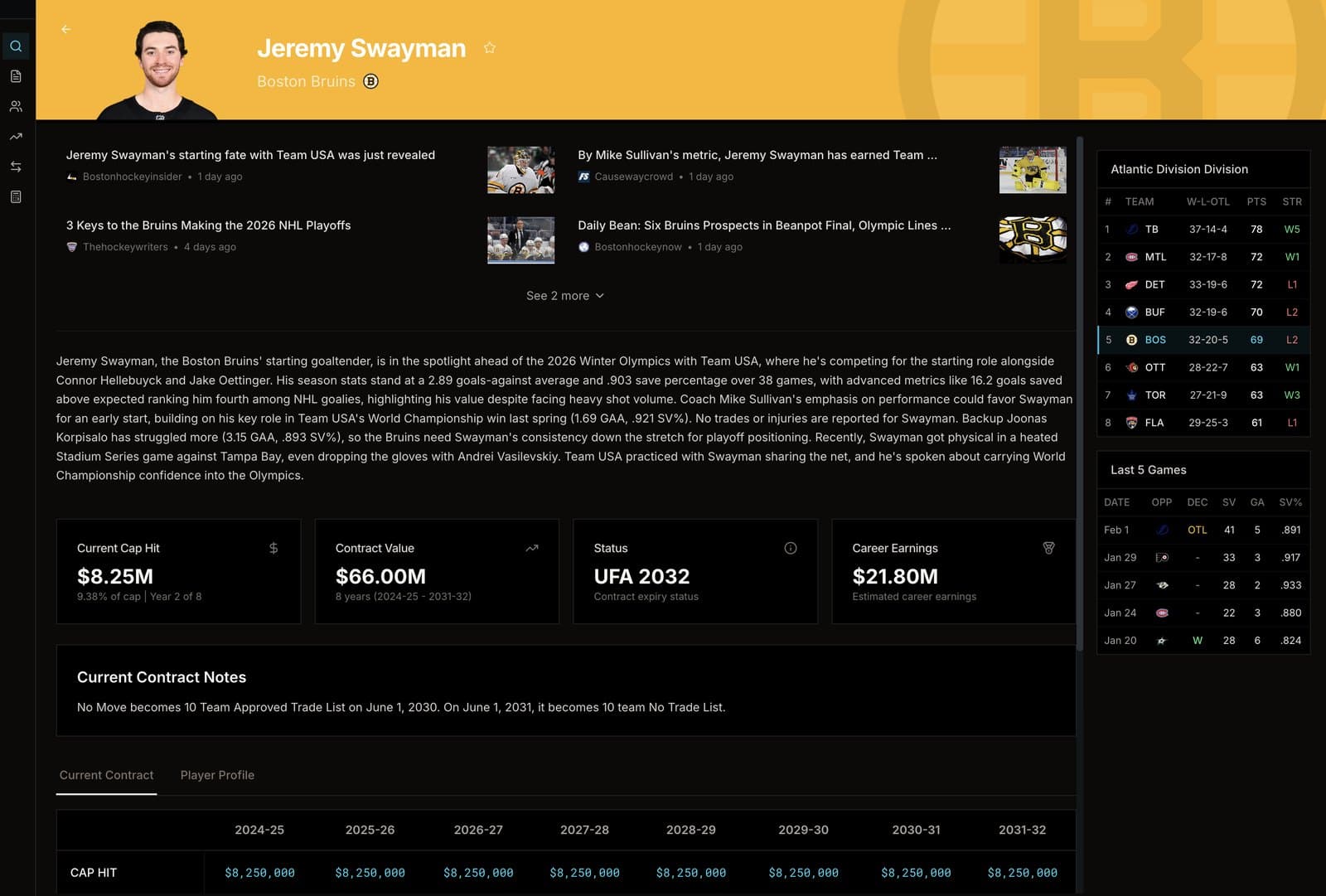Image resolution: width=1326 pixels, height=896 pixels.
Task: Open the Bruins bench thumbnail image
Action: [520, 240]
